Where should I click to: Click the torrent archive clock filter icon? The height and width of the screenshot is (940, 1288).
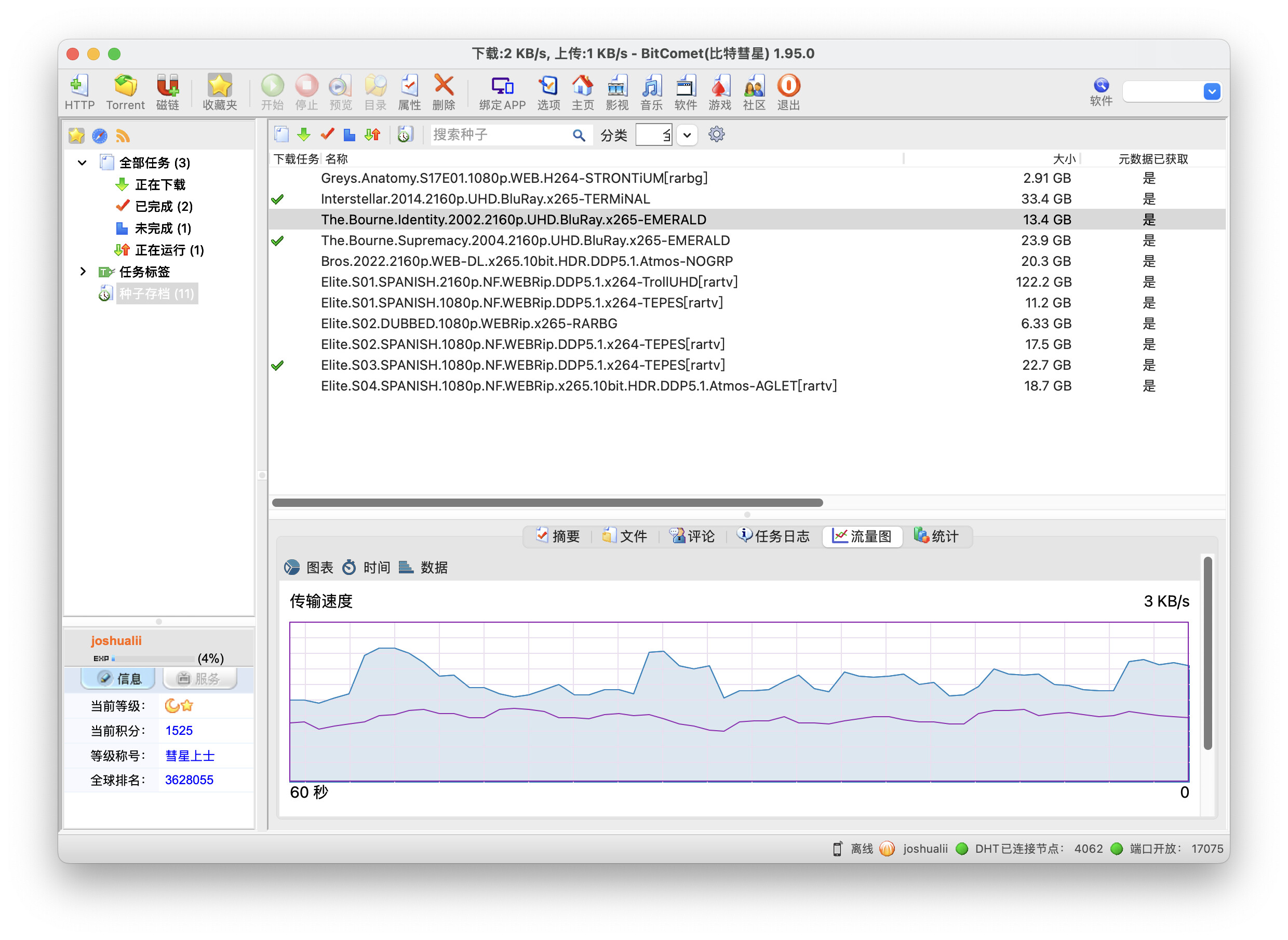point(405,135)
